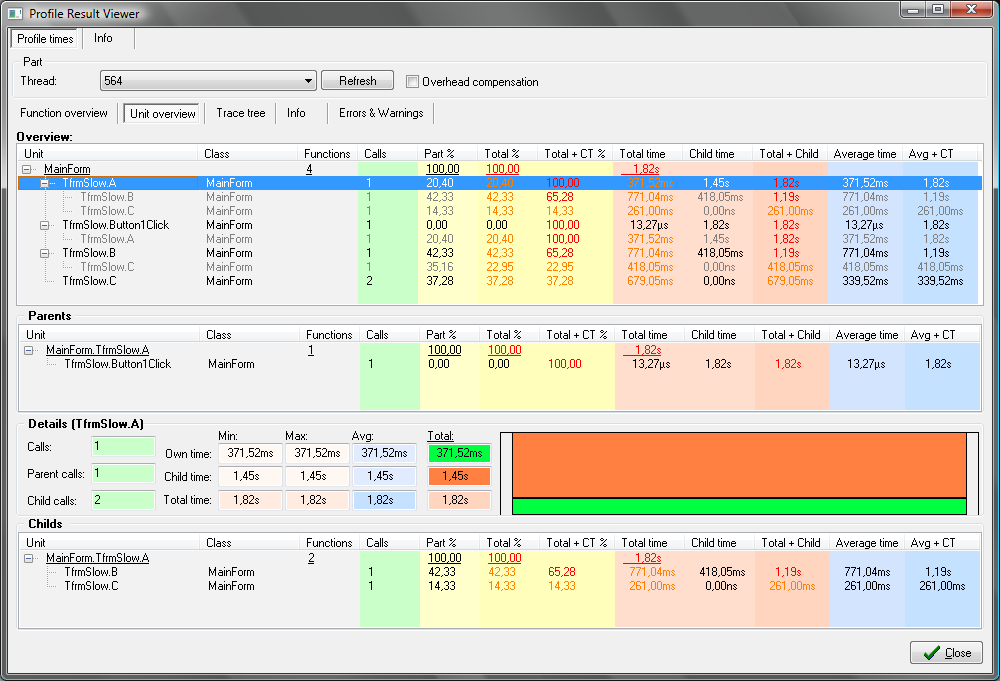The height and width of the screenshot is (681, 1000).
Task: Click the orange child time bar in chart
Action: coord(739,465)
